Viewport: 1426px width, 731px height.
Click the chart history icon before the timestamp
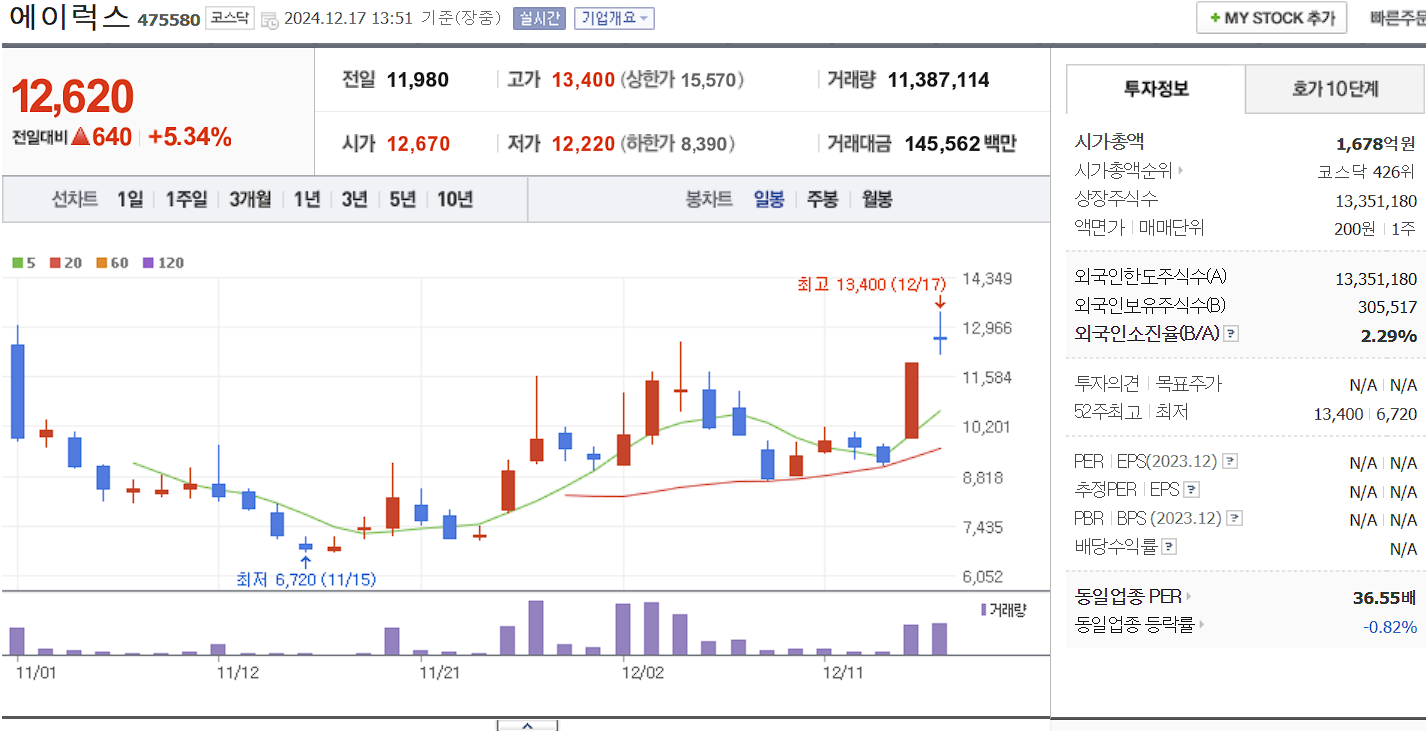tap(272, 18)
